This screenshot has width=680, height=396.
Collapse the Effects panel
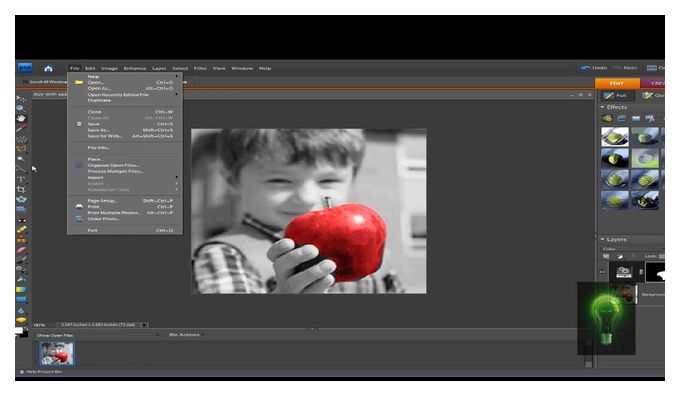tap(602, 107)
